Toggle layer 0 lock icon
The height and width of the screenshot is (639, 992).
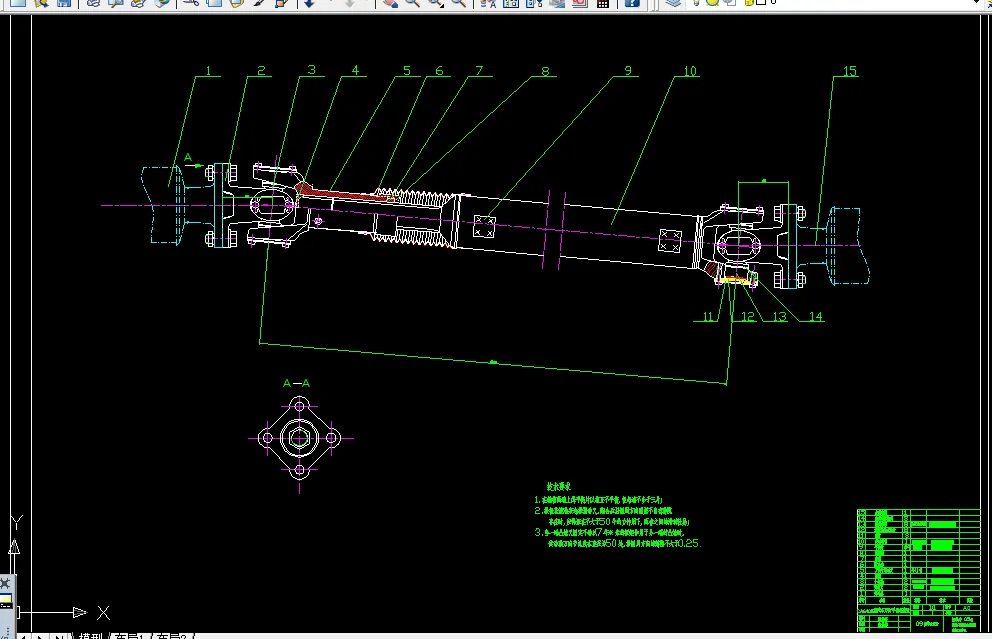coord(750,2)
